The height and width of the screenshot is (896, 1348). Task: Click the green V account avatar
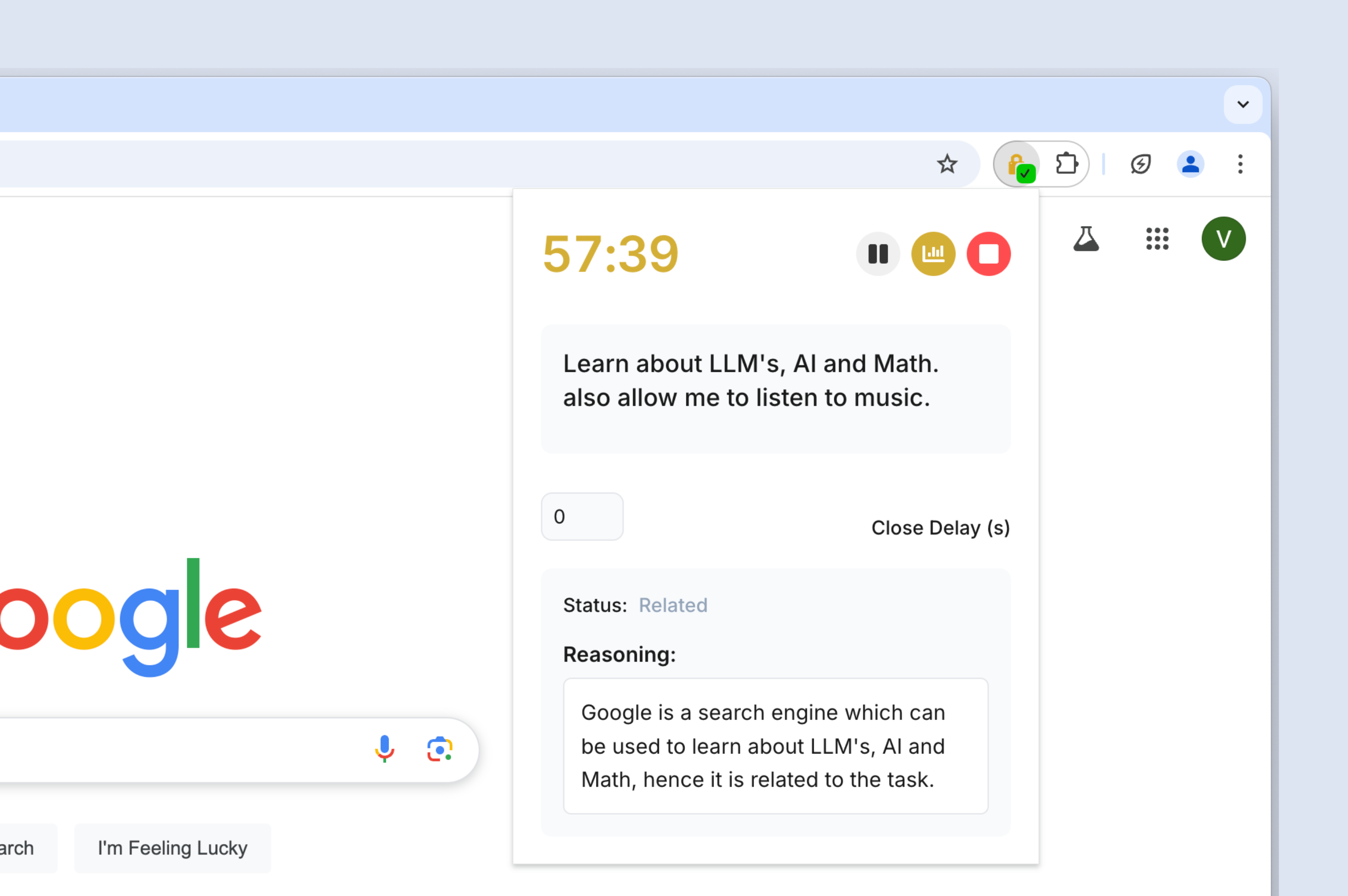tap(1223, 239)
